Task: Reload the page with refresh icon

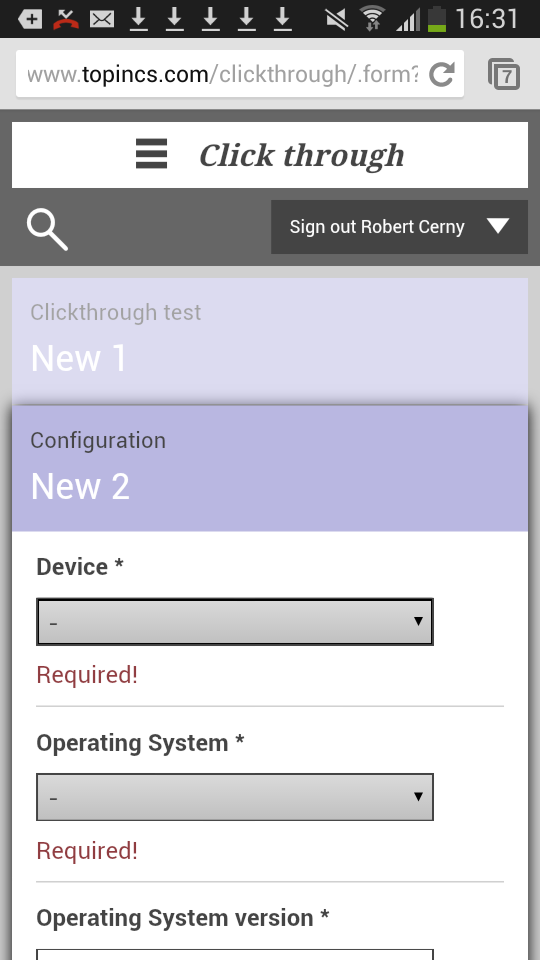Action: click(x=441, y=74)
